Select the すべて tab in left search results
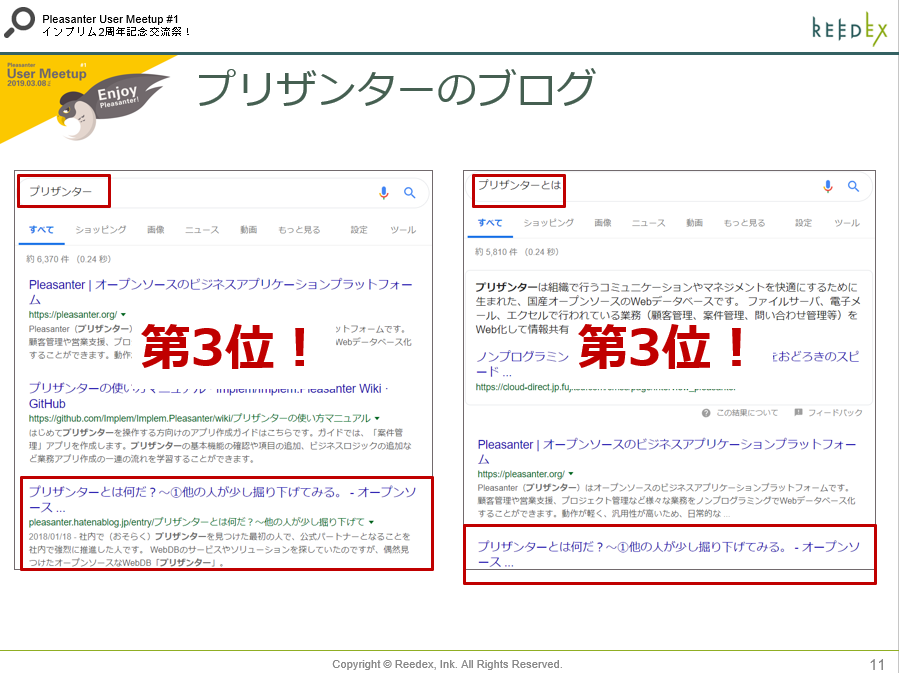Viewport: 899px width, 673px height. click(x=41, y=230)
